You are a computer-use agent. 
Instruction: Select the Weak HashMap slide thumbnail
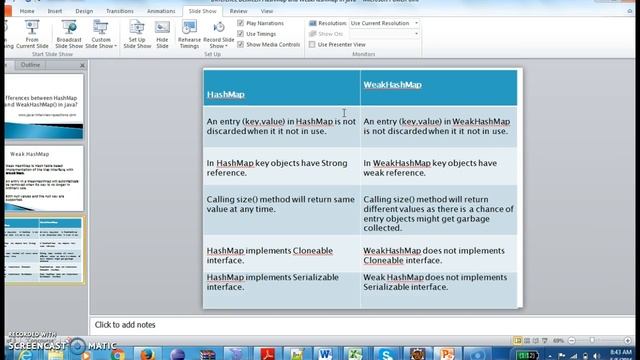[x=44, y=179]
